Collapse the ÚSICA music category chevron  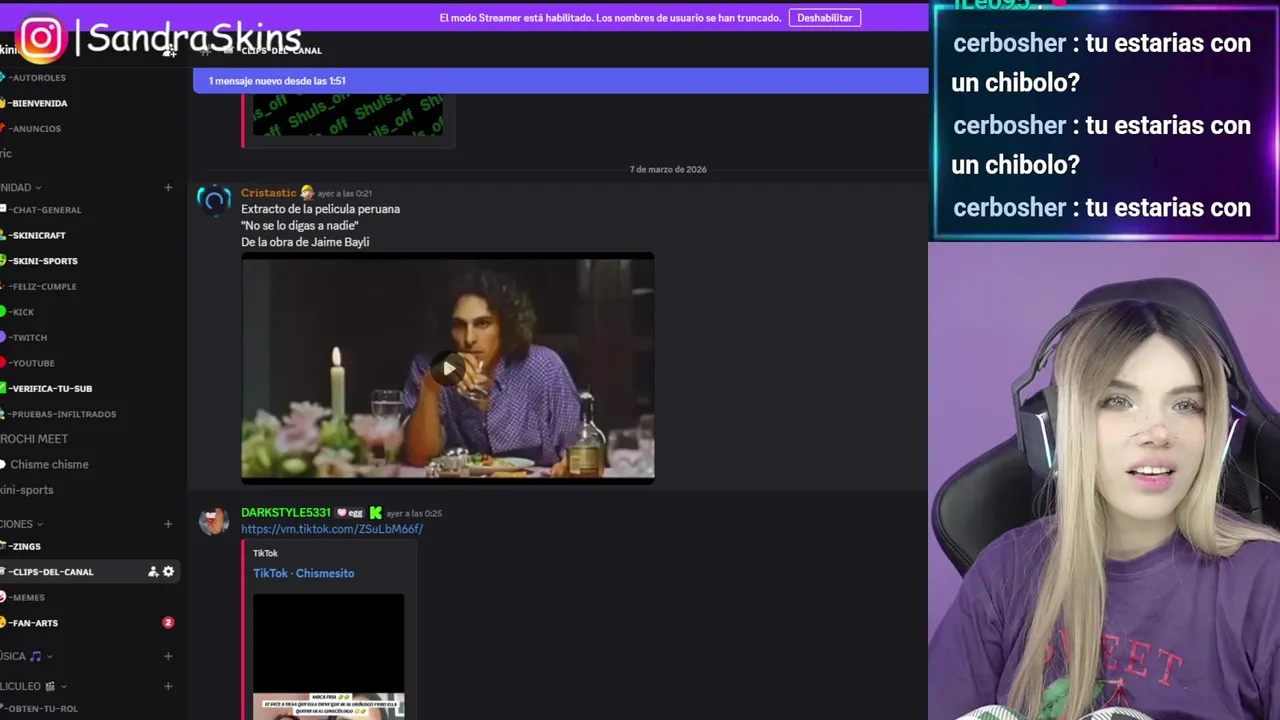tap(49, 657)
